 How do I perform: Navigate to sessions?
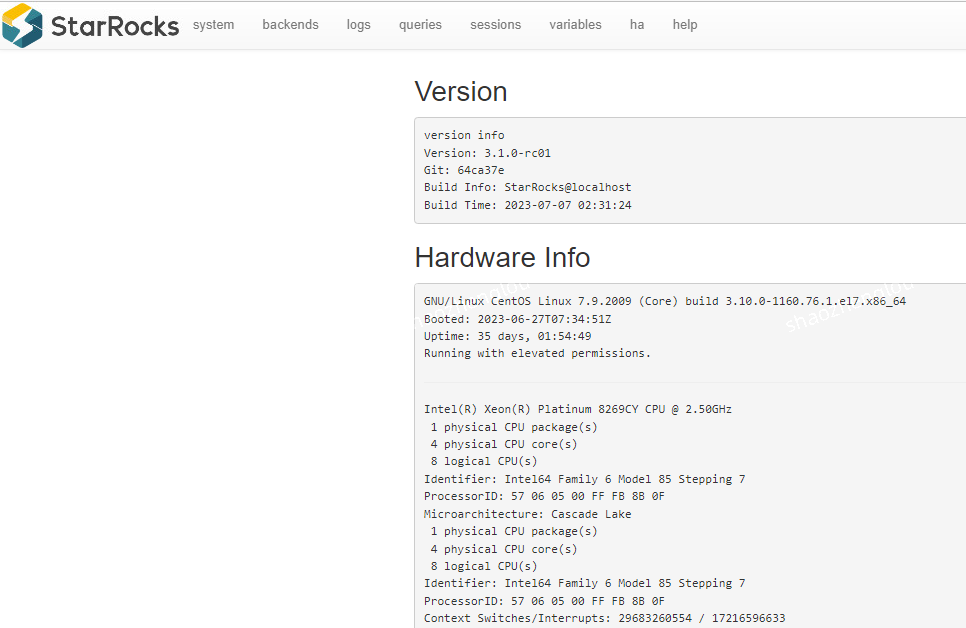tap(495, 25)
